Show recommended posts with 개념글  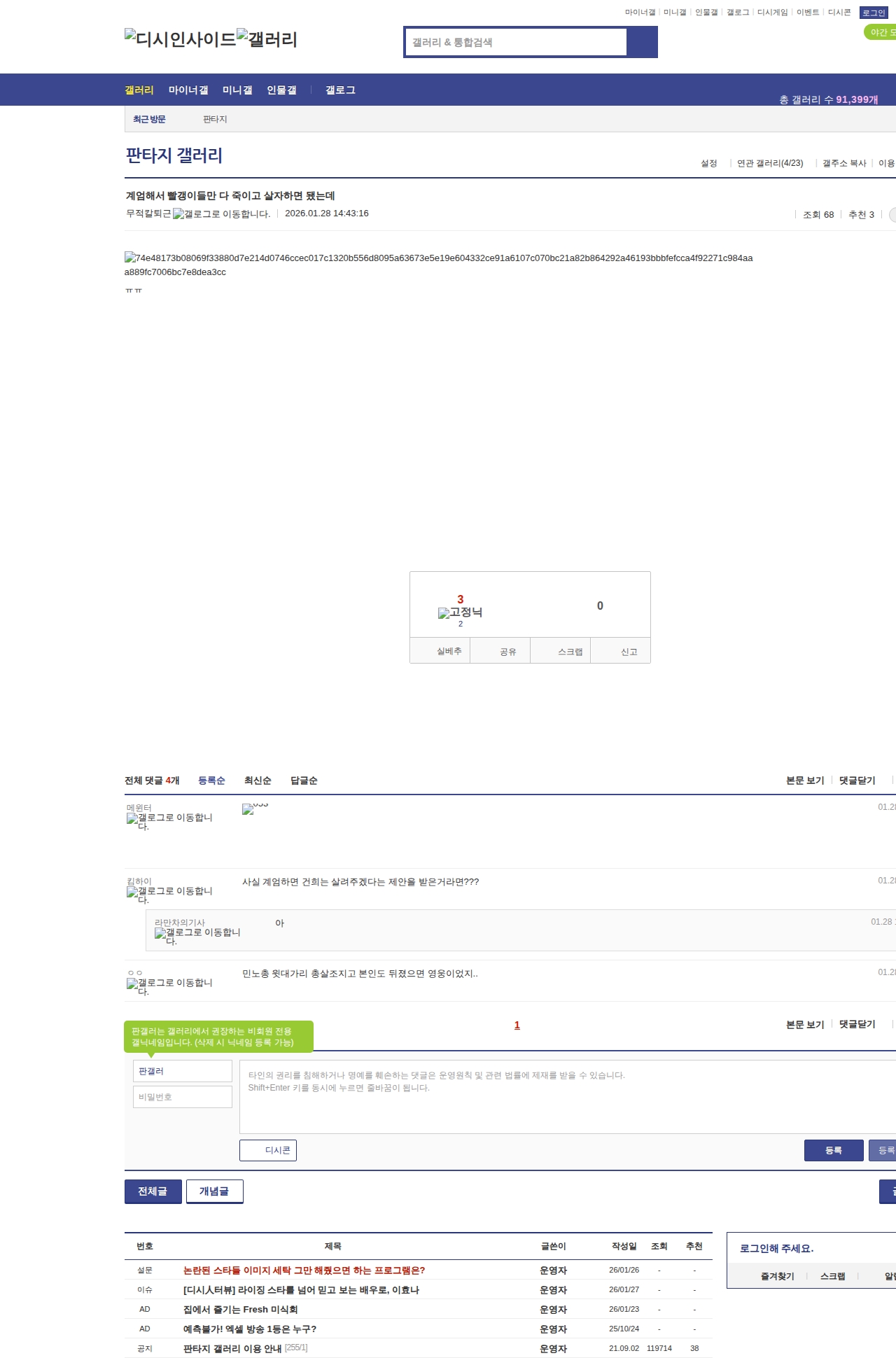click(x=215, y=1191)
